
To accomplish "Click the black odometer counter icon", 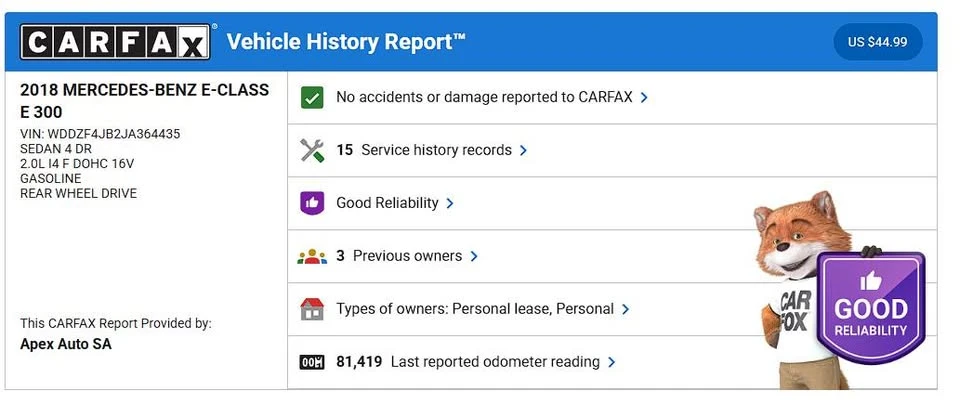I will tap(312, 362).
